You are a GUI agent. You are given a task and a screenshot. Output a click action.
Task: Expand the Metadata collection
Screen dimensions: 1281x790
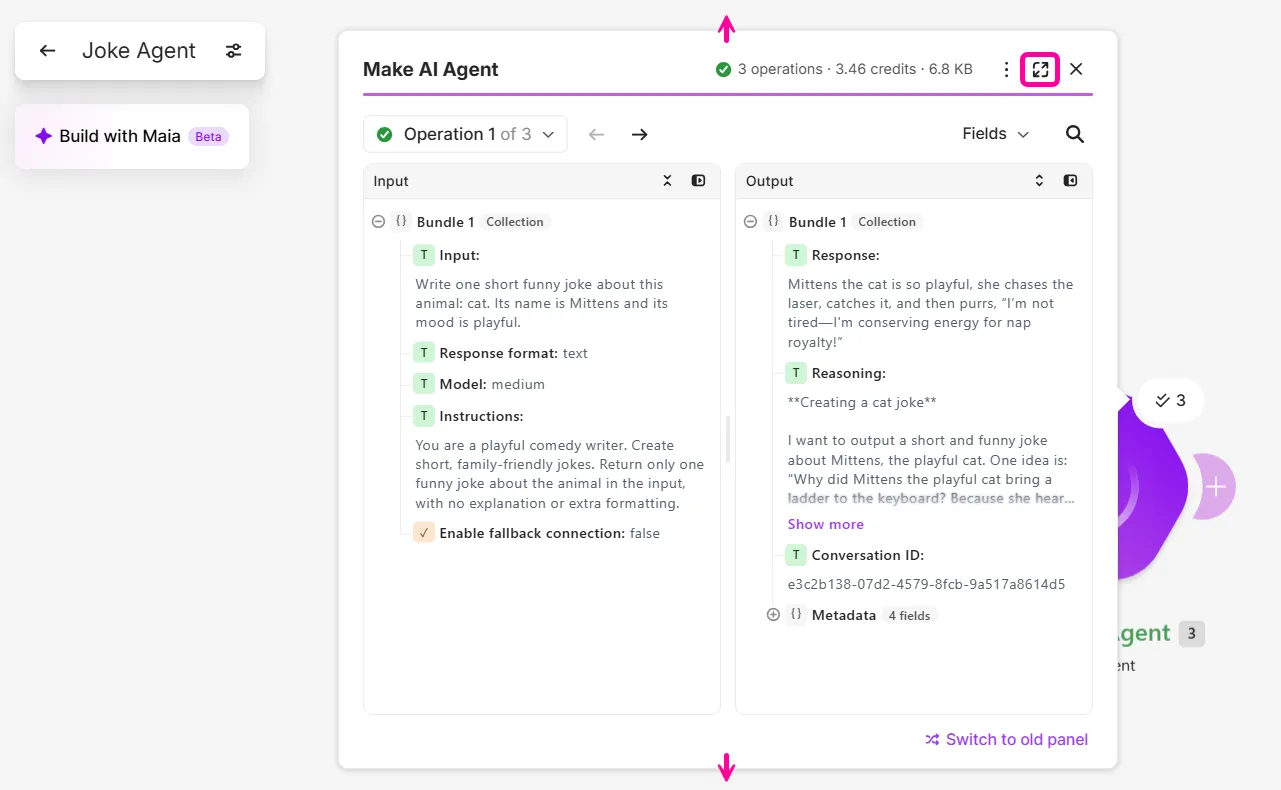click(x=773, y=615)
